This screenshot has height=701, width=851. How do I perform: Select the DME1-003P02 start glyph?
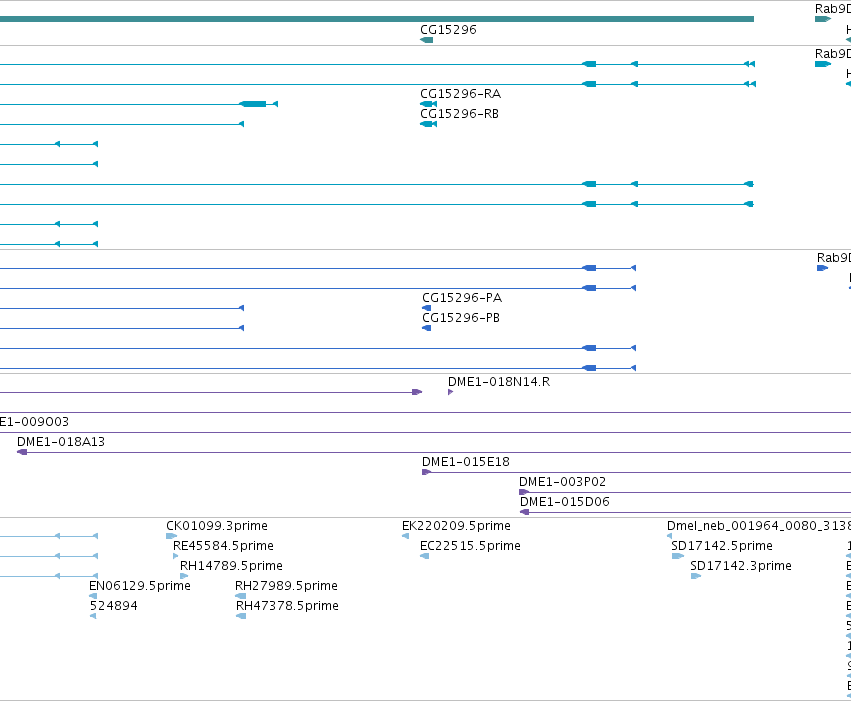click(524, 492)
